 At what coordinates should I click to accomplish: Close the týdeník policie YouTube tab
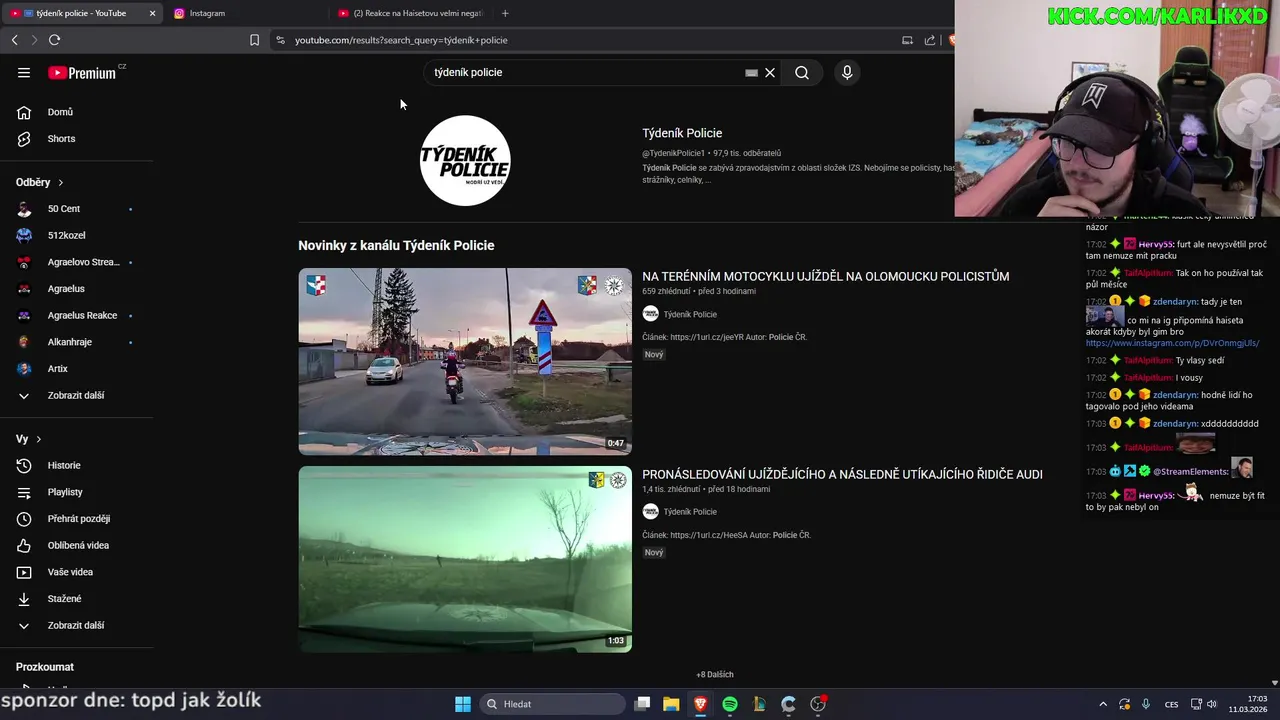[x=152, y=13]
